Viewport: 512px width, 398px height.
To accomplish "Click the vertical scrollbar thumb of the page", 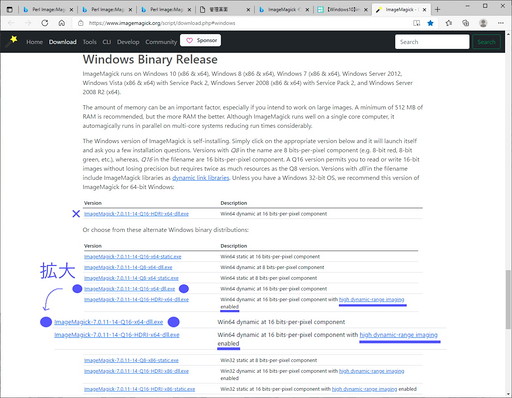I will [508, 299].
